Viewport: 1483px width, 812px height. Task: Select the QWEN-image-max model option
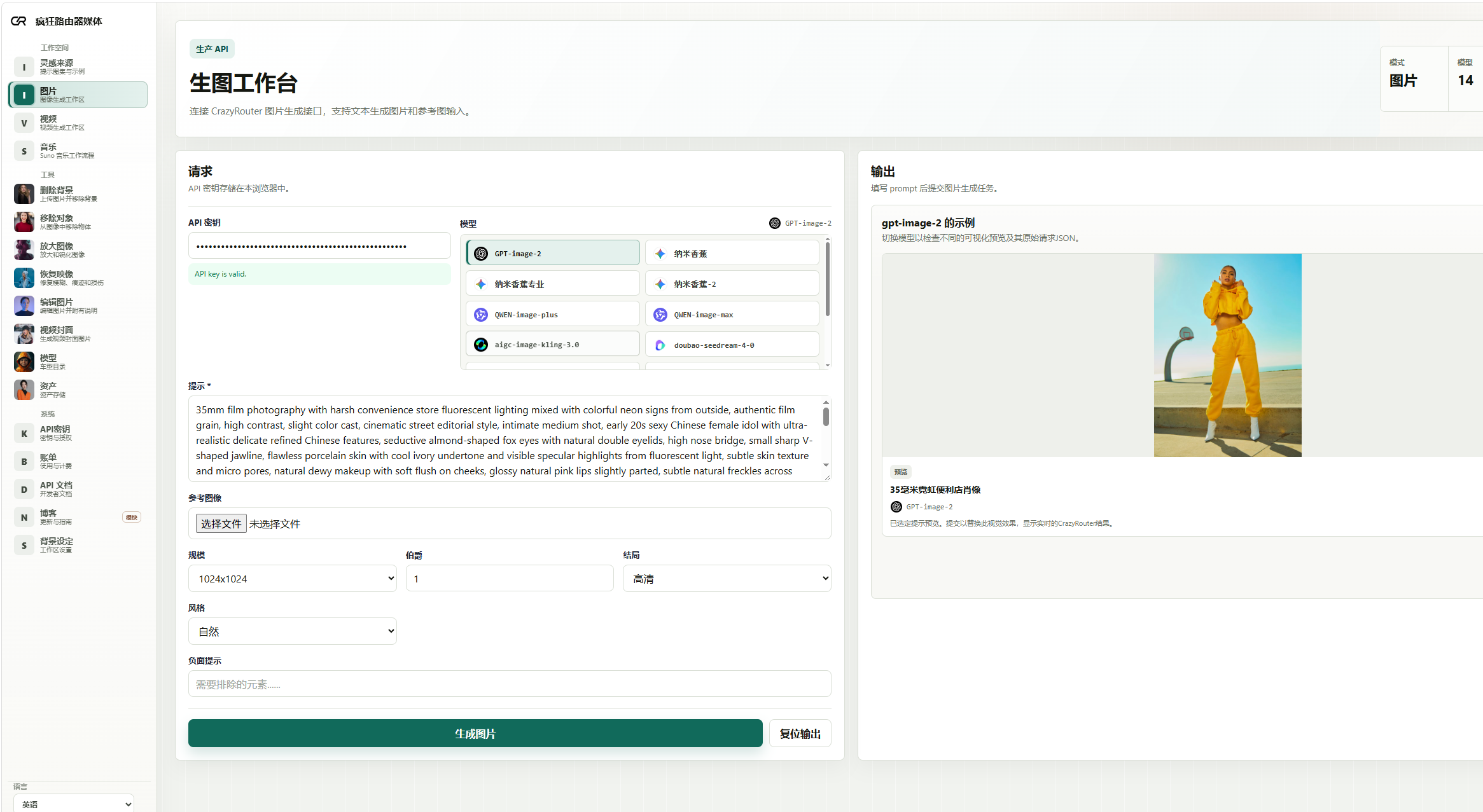tap(732, 314)
